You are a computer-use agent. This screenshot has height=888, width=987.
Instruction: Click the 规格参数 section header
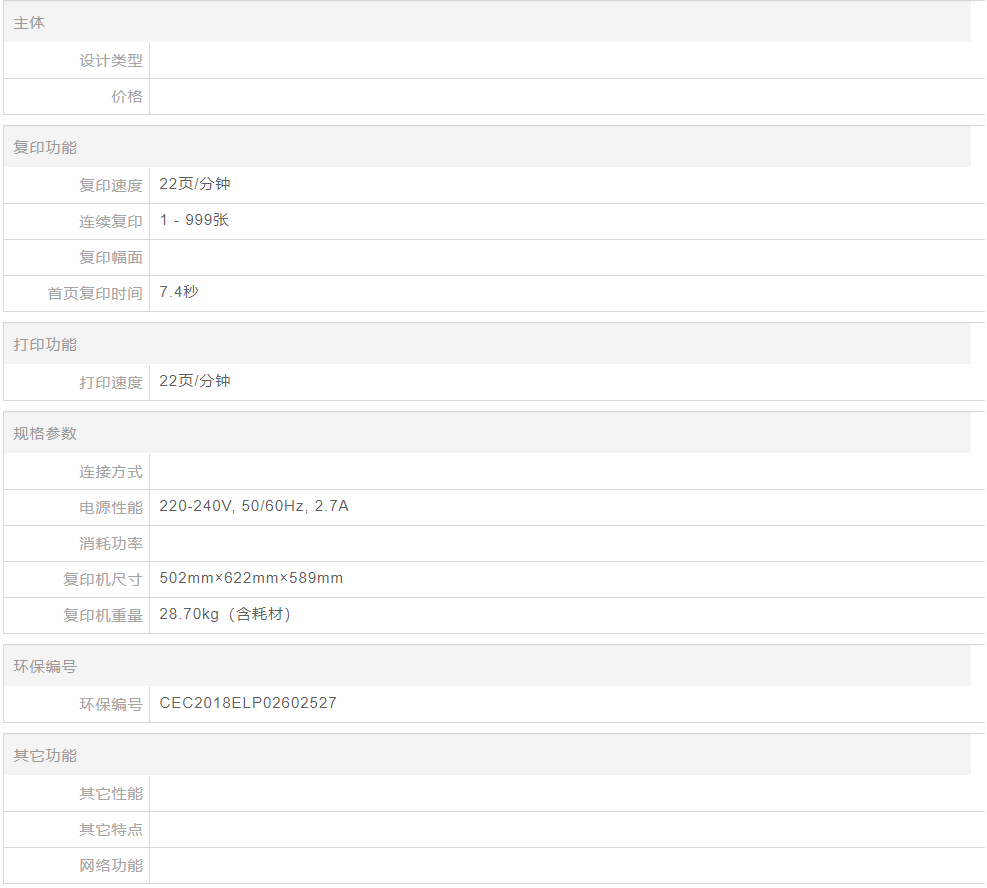(x=45, y=433)
